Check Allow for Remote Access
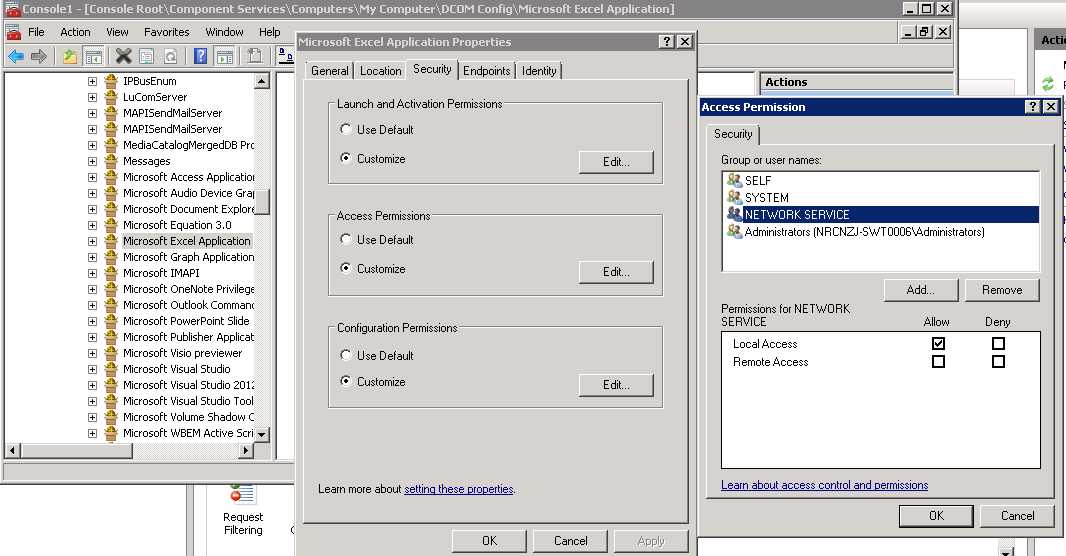The height and width of the screenshot is (556, 1066). [938, 362]
